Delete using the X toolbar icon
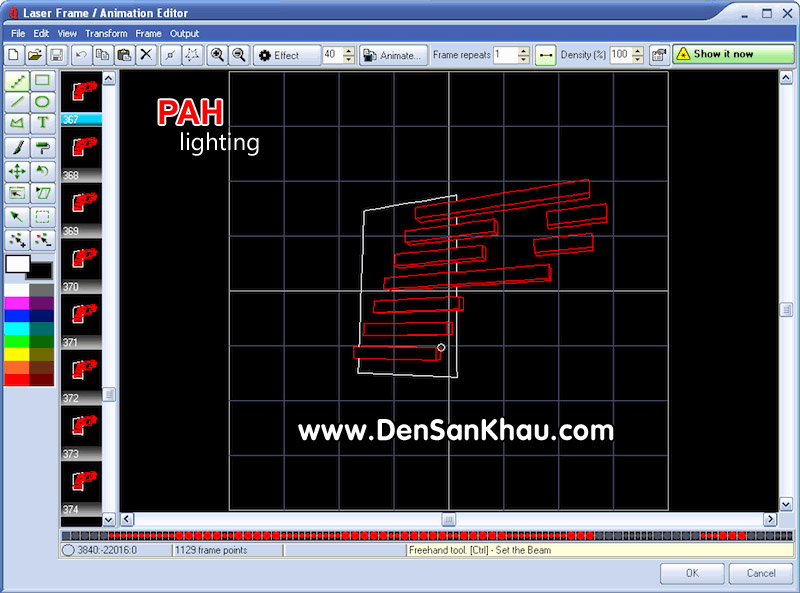Image resolution: width=800 pixels, height=593 pixels. (x=146, y=55)
